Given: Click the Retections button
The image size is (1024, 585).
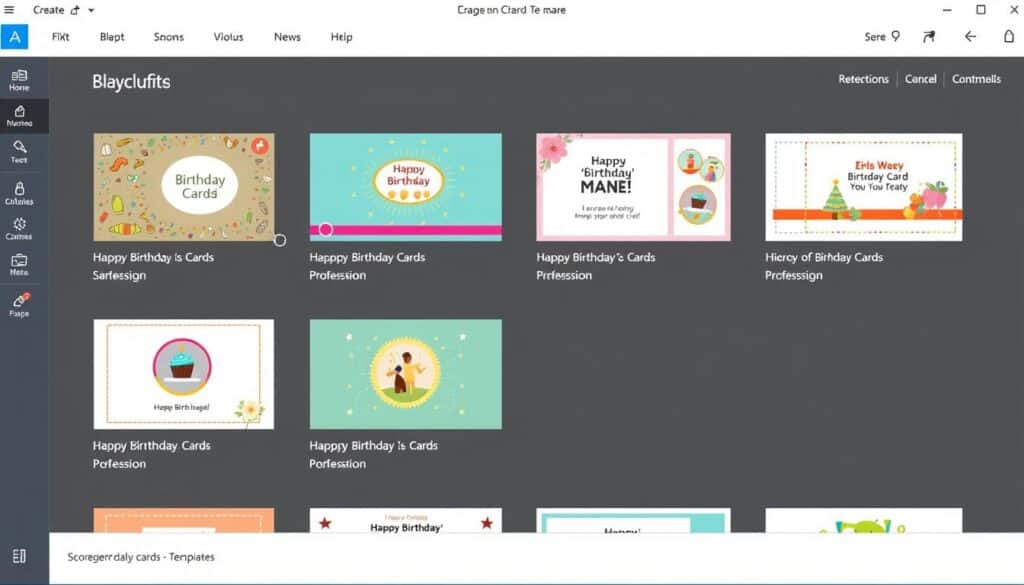Looking at the screenshot, I should (x=863, y=79).
